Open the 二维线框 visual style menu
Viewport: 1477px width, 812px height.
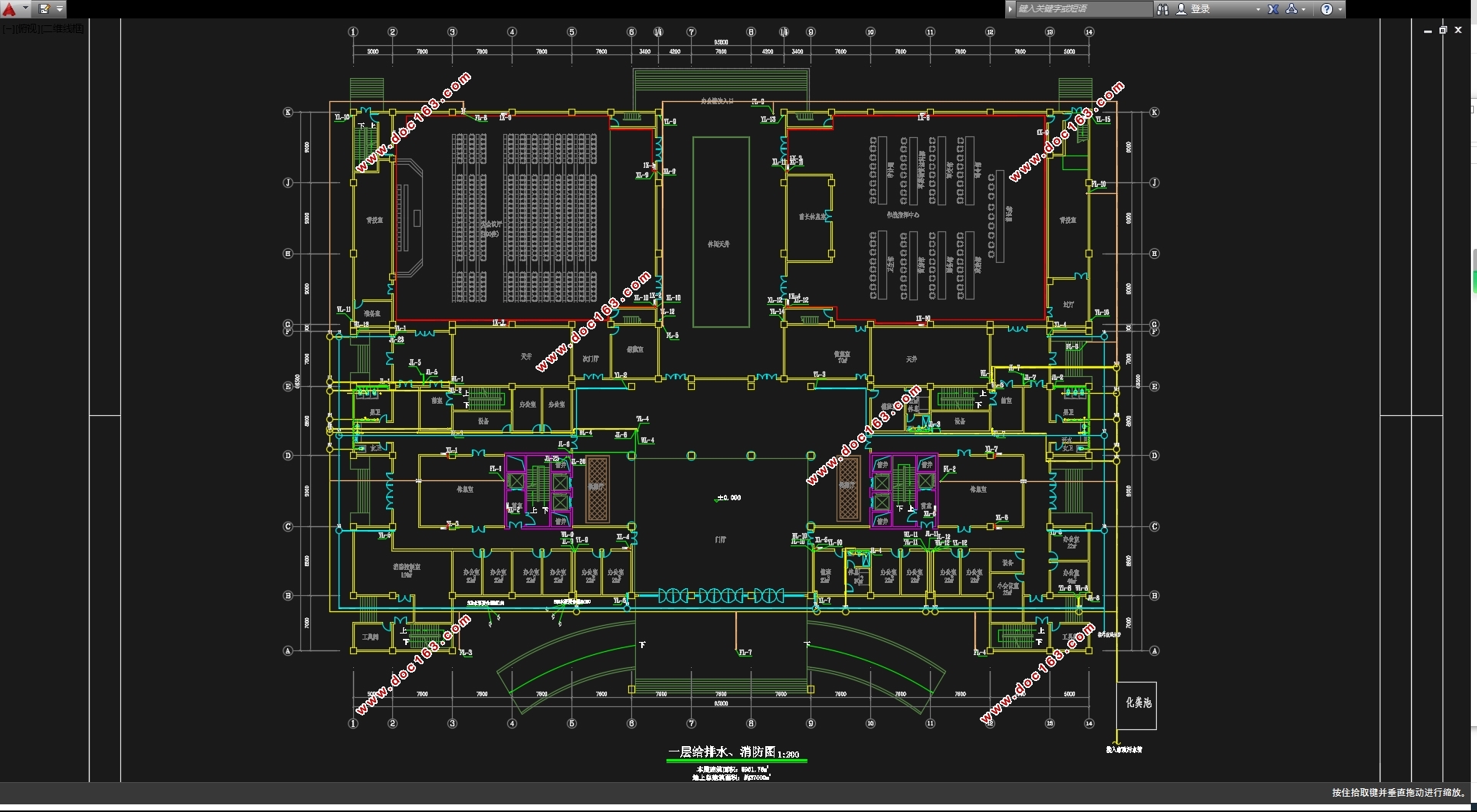coord(64,28)
